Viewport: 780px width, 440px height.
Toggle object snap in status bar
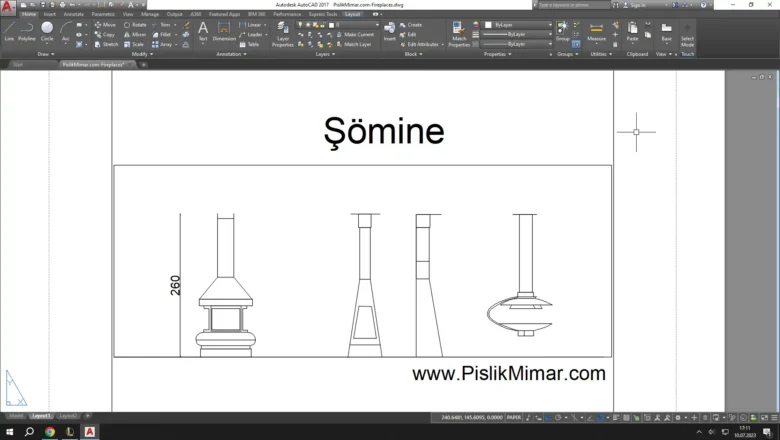(600, 418)
